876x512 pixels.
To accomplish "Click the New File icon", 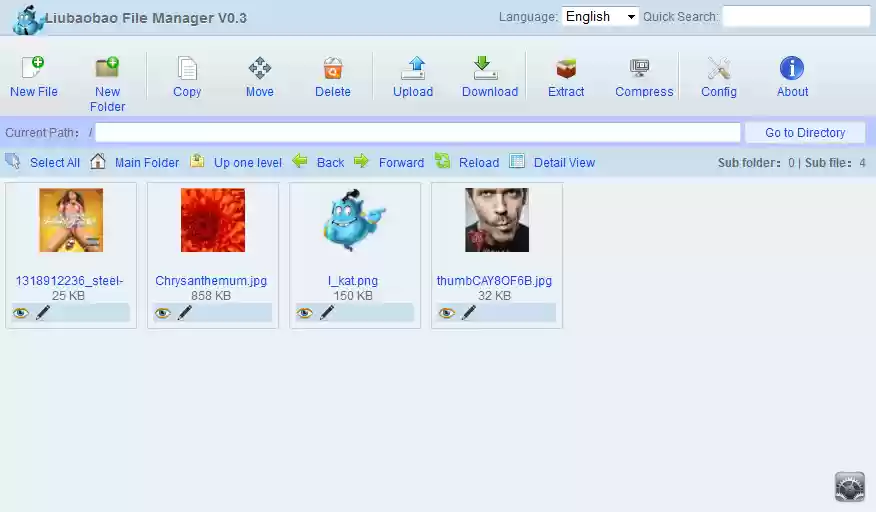I will tap(33, 68).
